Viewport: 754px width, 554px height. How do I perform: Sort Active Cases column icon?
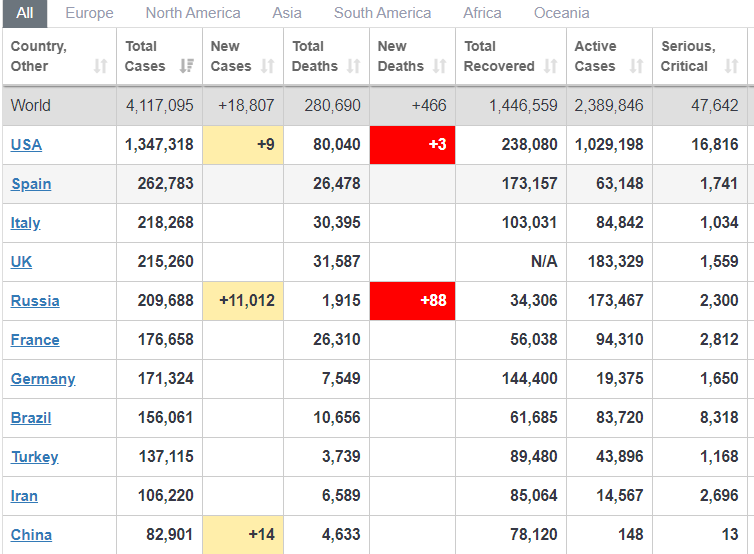pyautogui.click(x=636, y=66)
